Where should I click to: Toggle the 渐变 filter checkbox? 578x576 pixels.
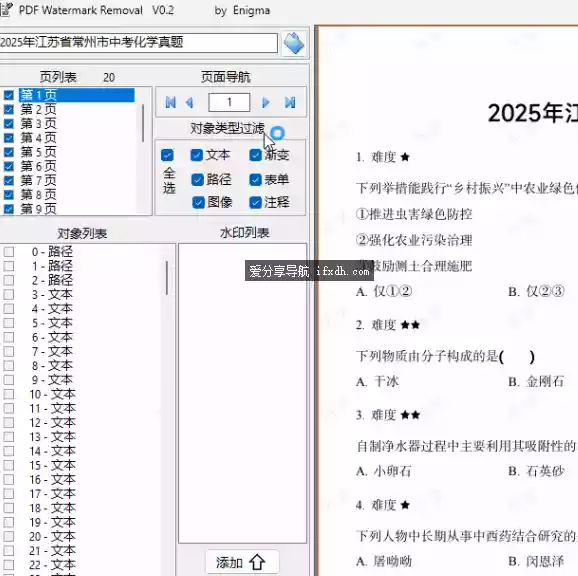[x=255, y=155]
